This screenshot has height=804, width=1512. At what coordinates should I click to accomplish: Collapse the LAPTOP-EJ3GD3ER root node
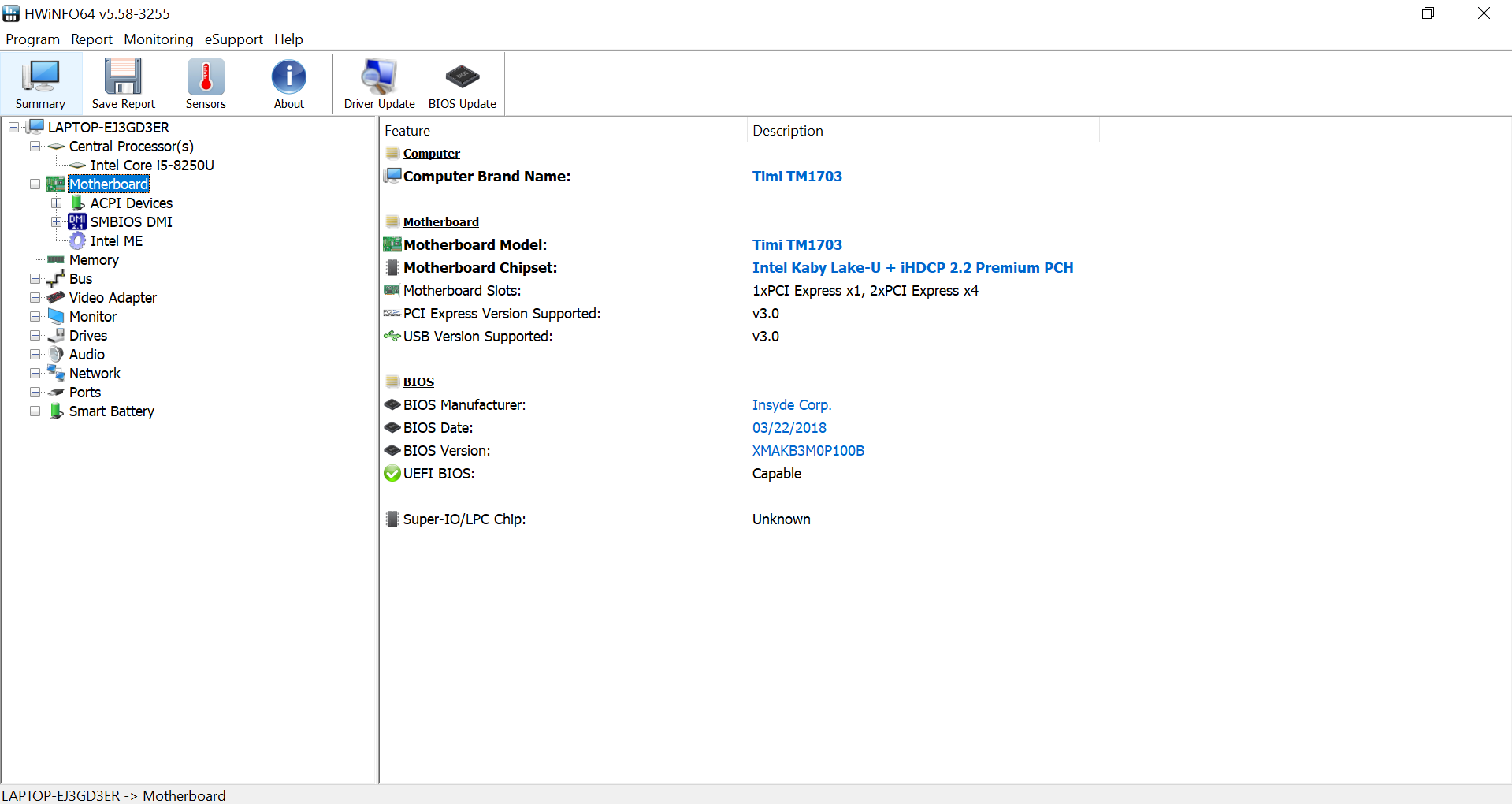14,128
